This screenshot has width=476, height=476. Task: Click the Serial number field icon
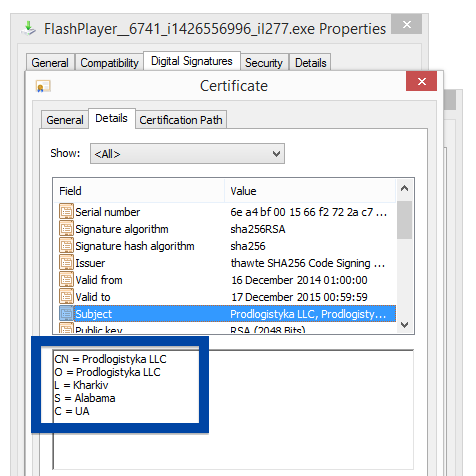click(66, 211)
